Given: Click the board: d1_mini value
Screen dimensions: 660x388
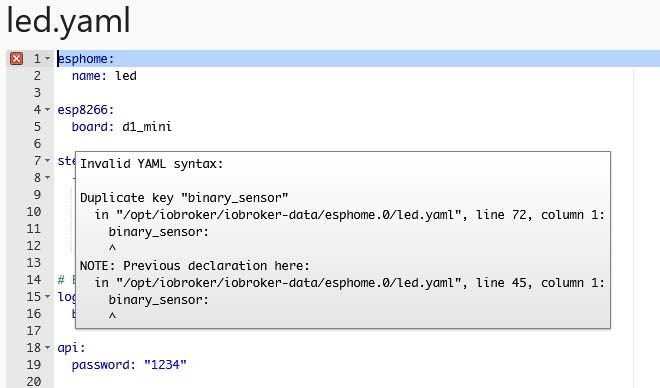Looking at the screenshot, I should (x=147, y=127).
